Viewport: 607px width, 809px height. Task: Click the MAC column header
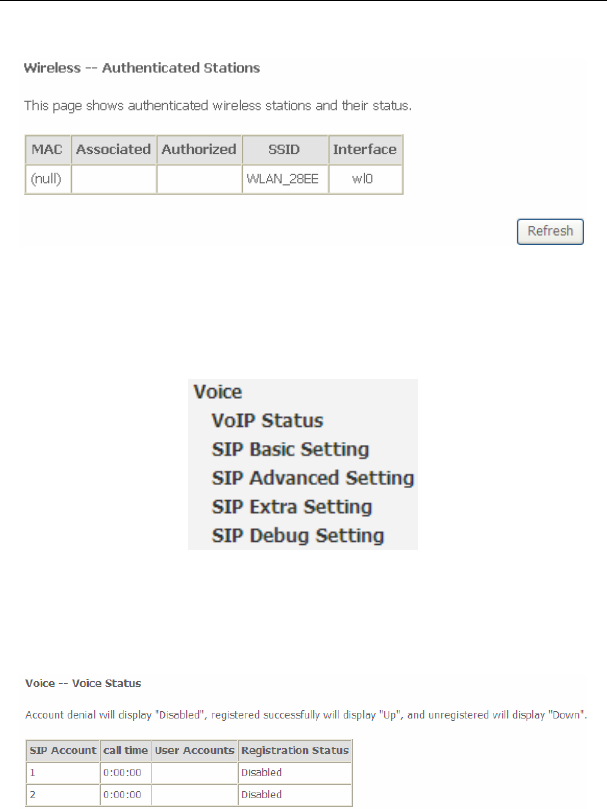tap(47, 150)
